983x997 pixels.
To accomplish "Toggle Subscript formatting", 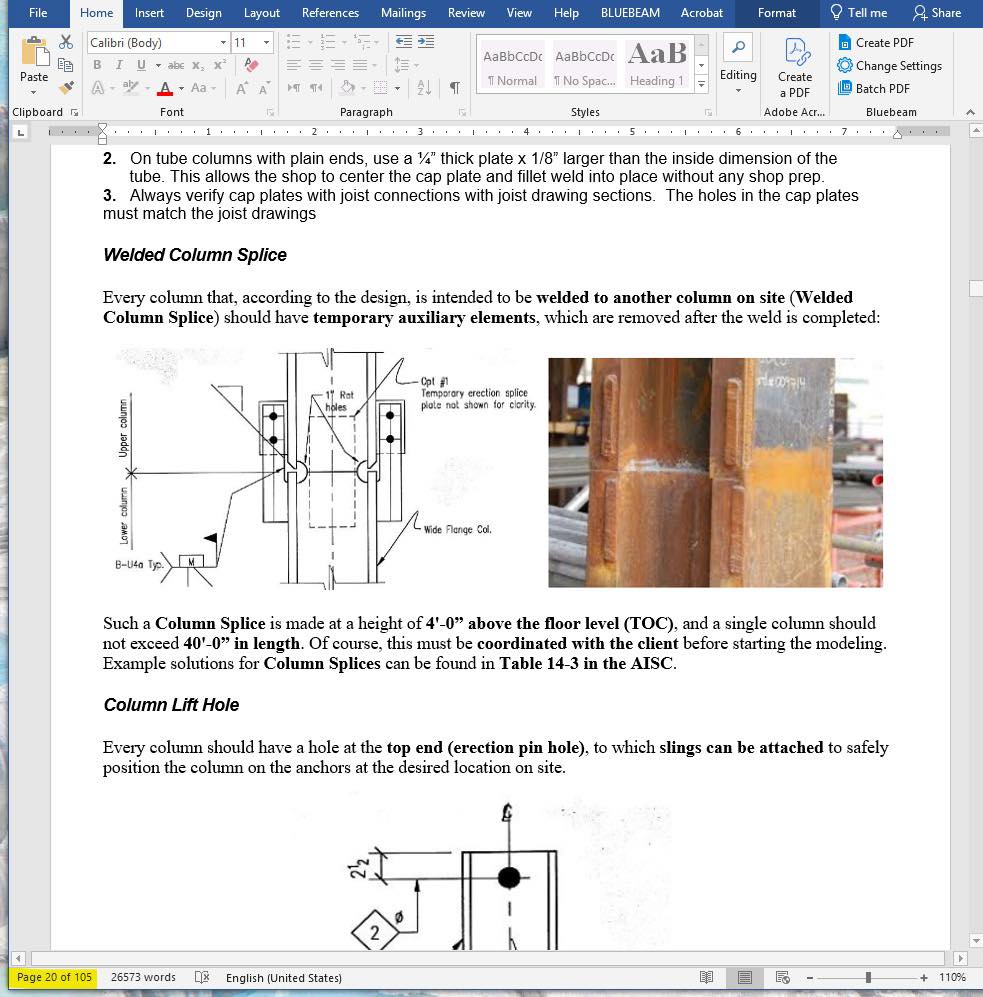I will pyautogui.click(x=198, y=65).
